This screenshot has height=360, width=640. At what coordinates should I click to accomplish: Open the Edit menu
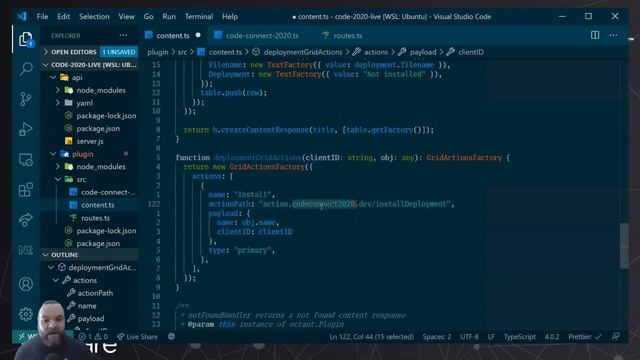pos(63,16)
